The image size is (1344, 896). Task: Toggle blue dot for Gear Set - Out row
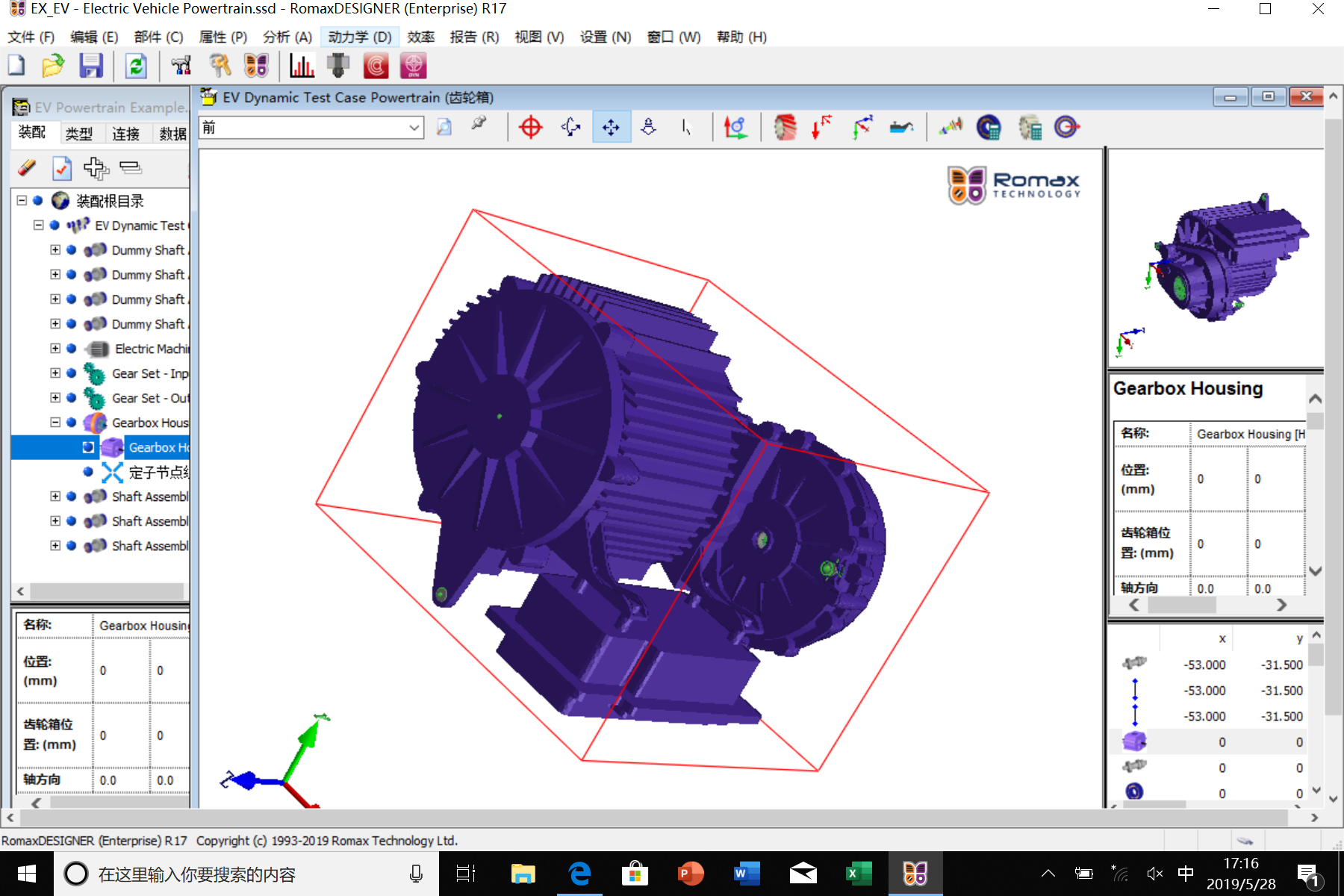click(72, 398)
